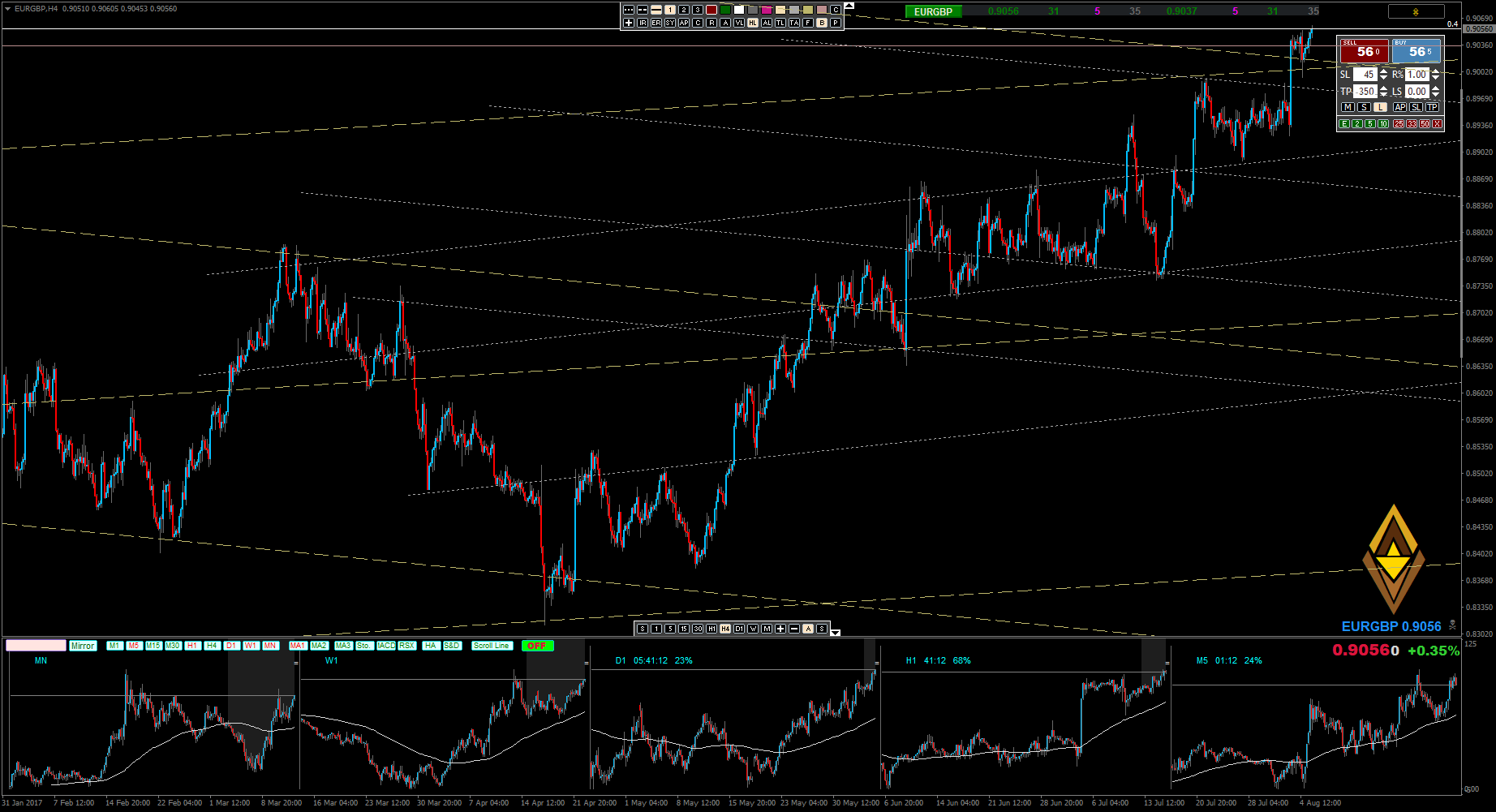Choose the HL horizontal line tool
The image size is (1496, 812).
coord(753,23)
